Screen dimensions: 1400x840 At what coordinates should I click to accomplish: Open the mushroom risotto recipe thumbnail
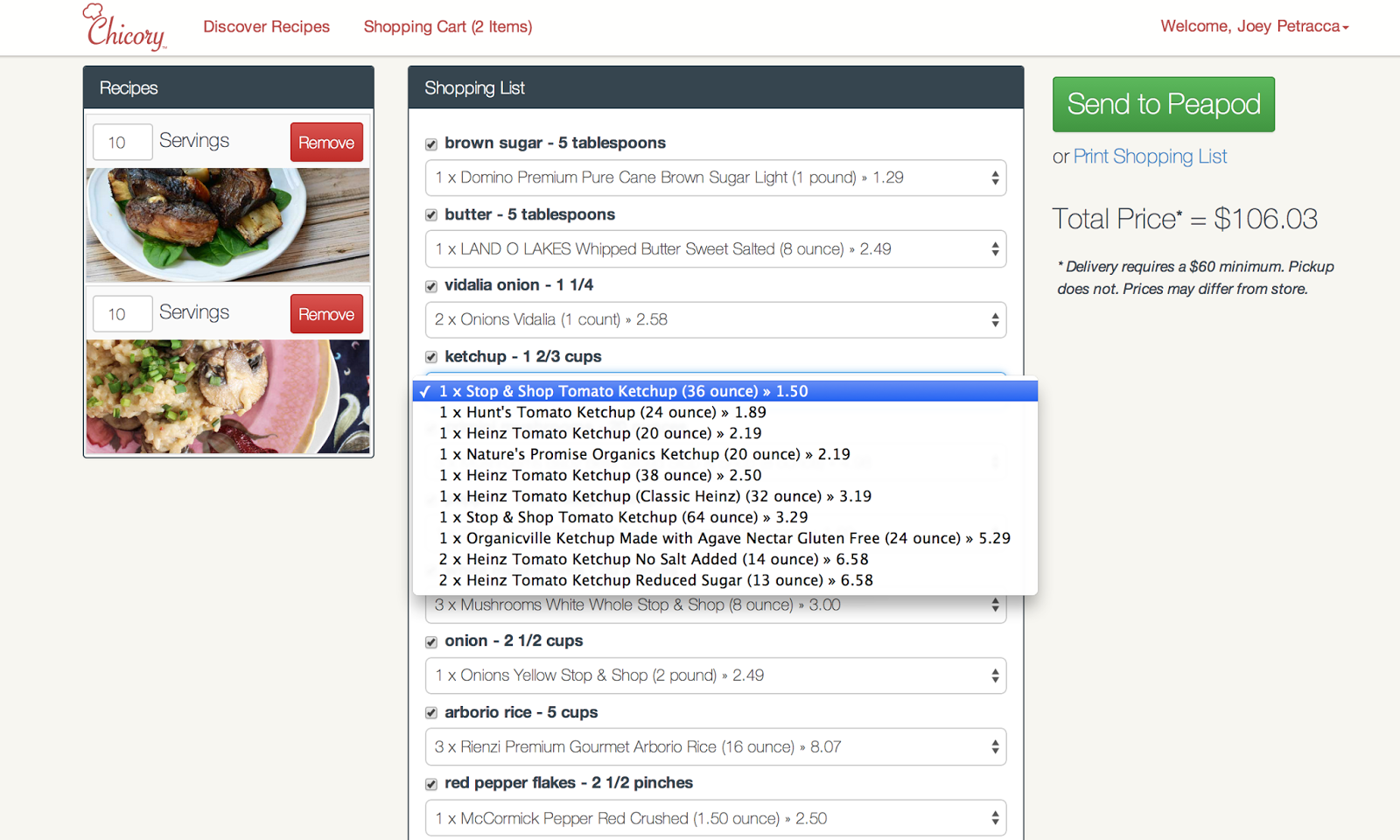227,396
